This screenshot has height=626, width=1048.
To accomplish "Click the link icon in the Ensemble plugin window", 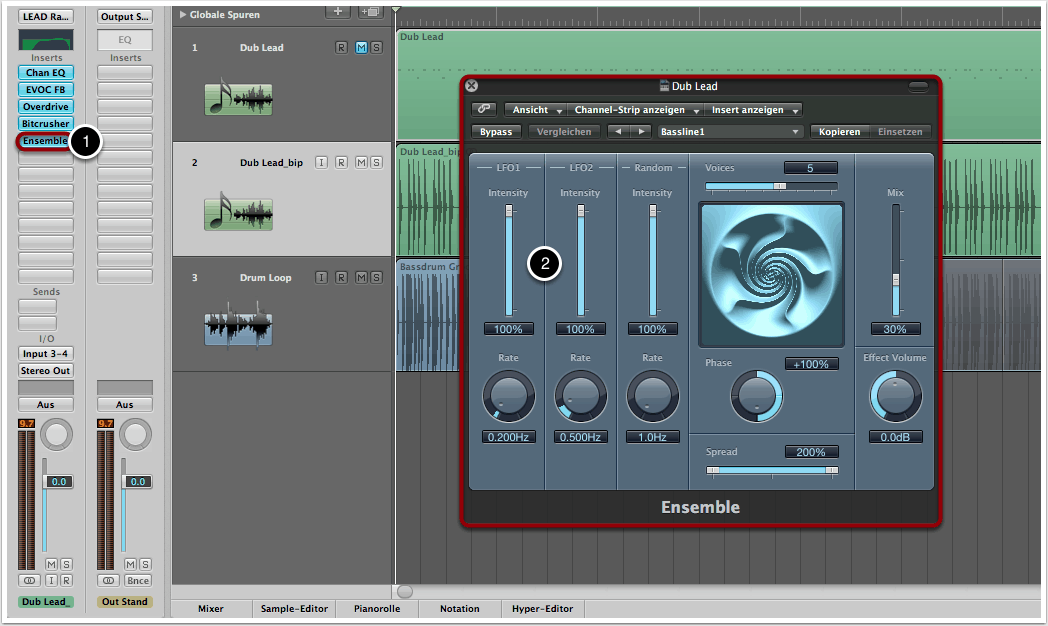I will coord(485,110).
